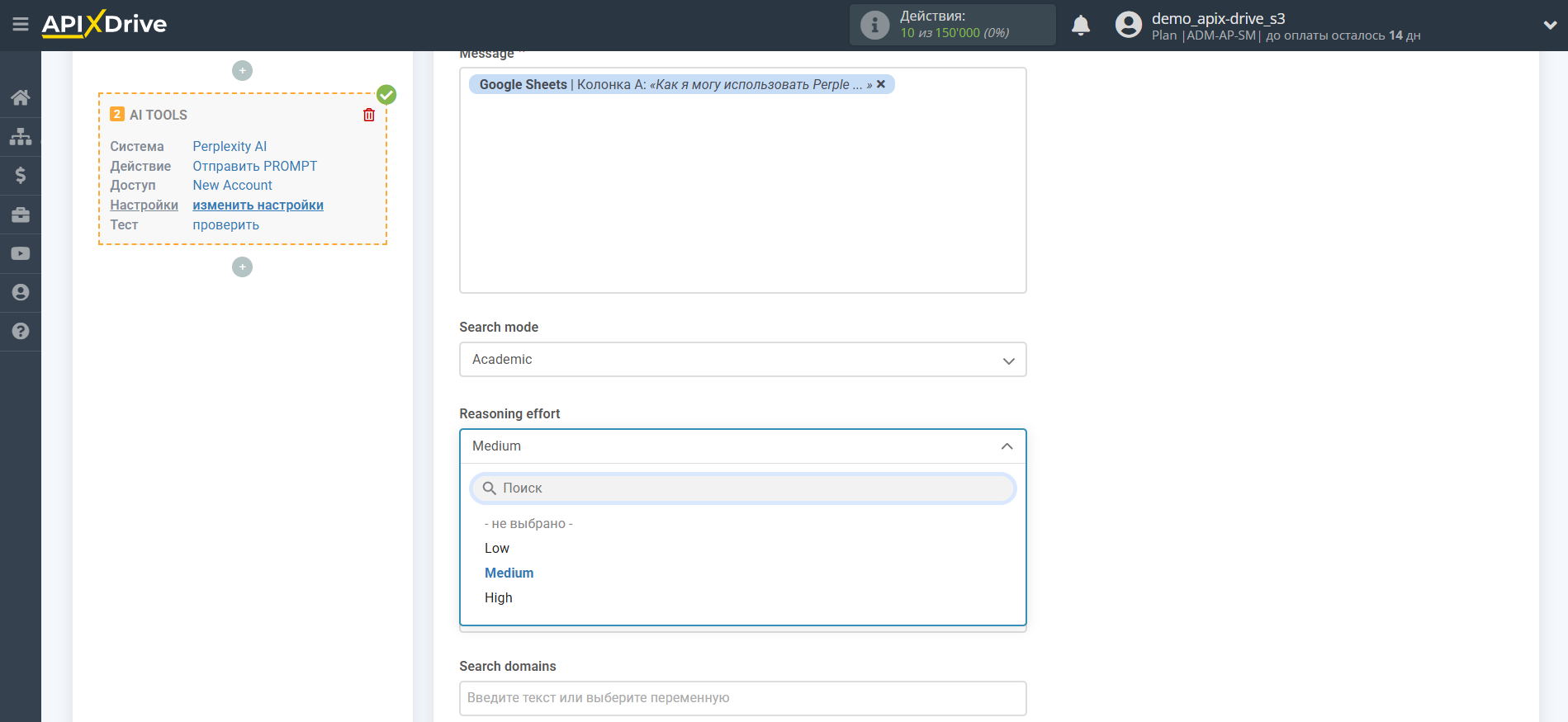Add a step below AI TOOLS block

click(x=242, y=267)
